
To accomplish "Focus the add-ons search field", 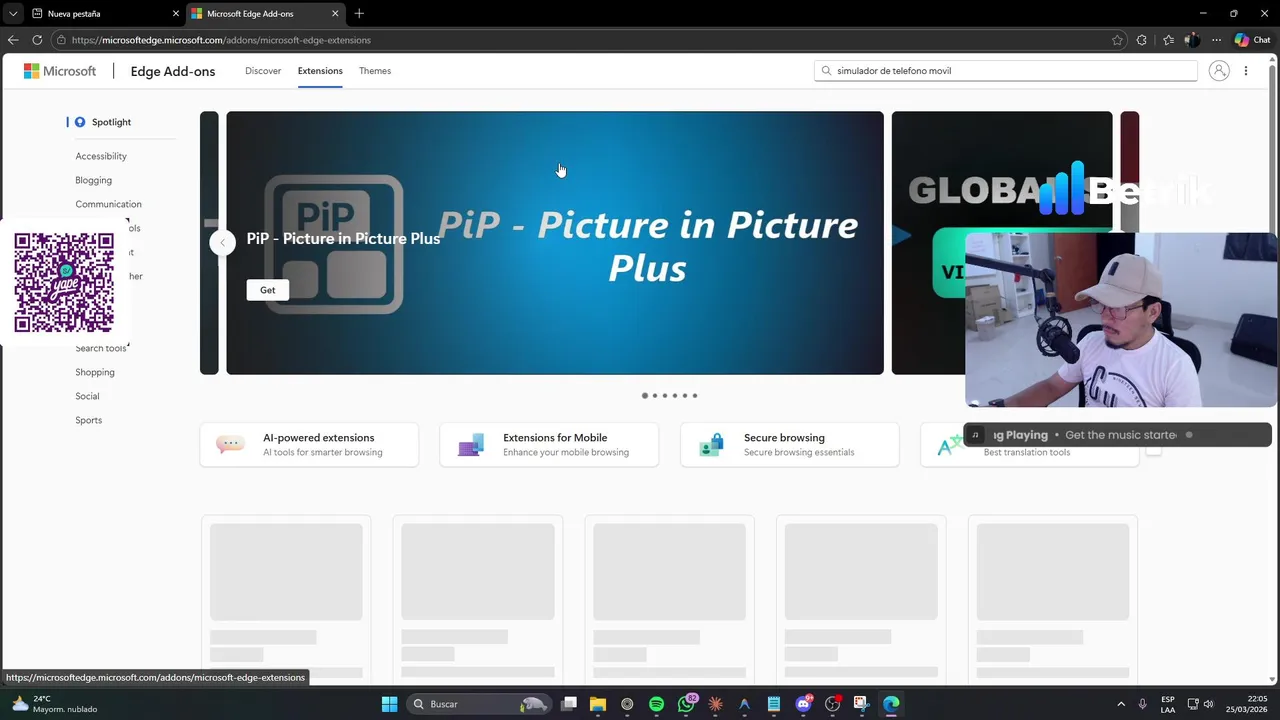I will click(1005, 71).
